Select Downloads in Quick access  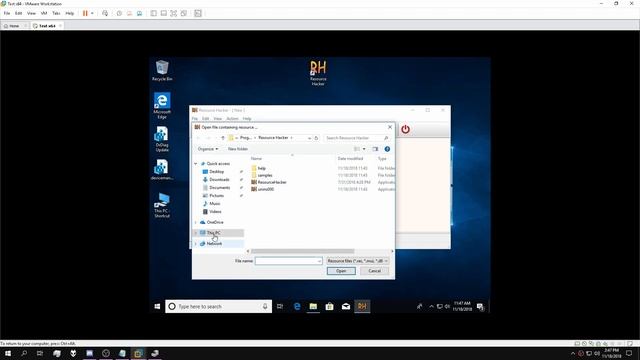coord(219,180)
